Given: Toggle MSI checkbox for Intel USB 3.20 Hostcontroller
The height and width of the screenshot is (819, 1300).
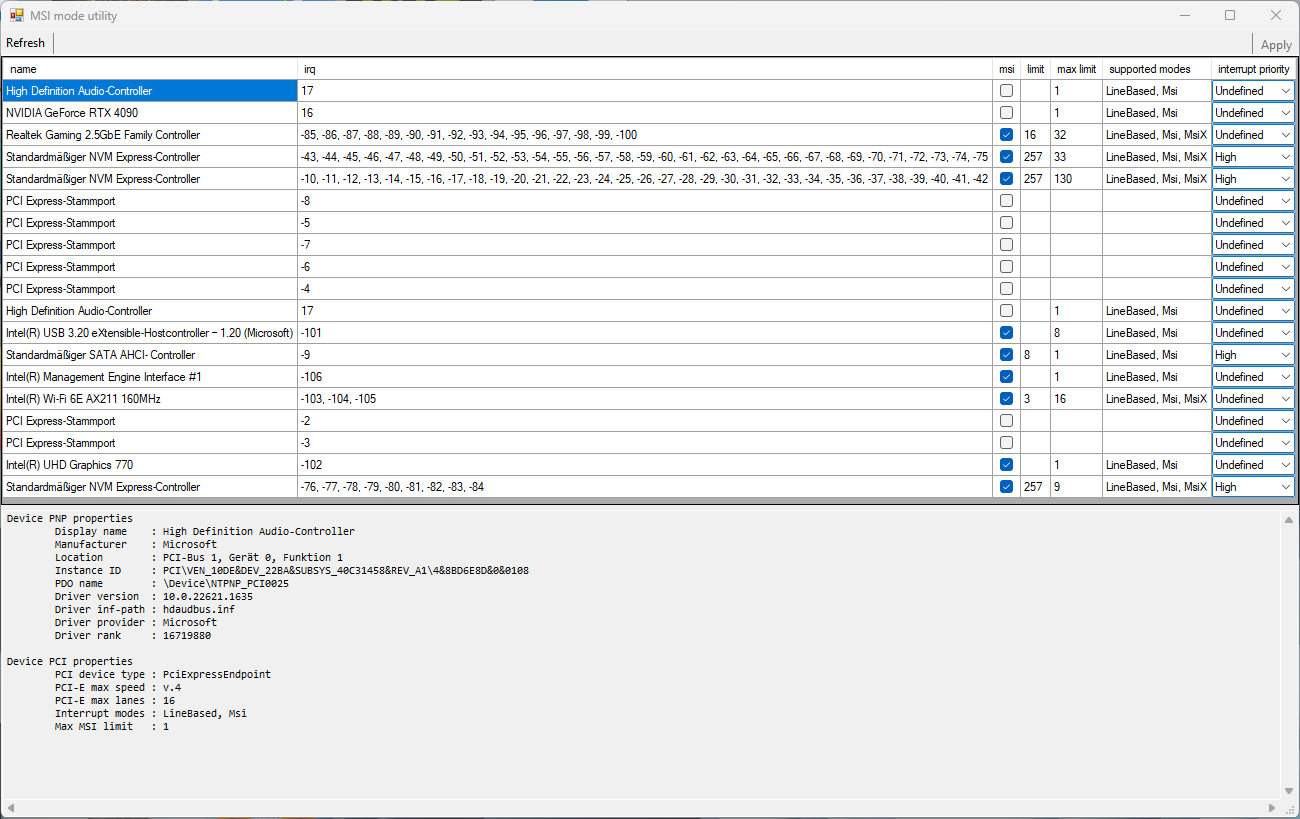Looking at the screenshot, I should click(x=1006, y=333).
